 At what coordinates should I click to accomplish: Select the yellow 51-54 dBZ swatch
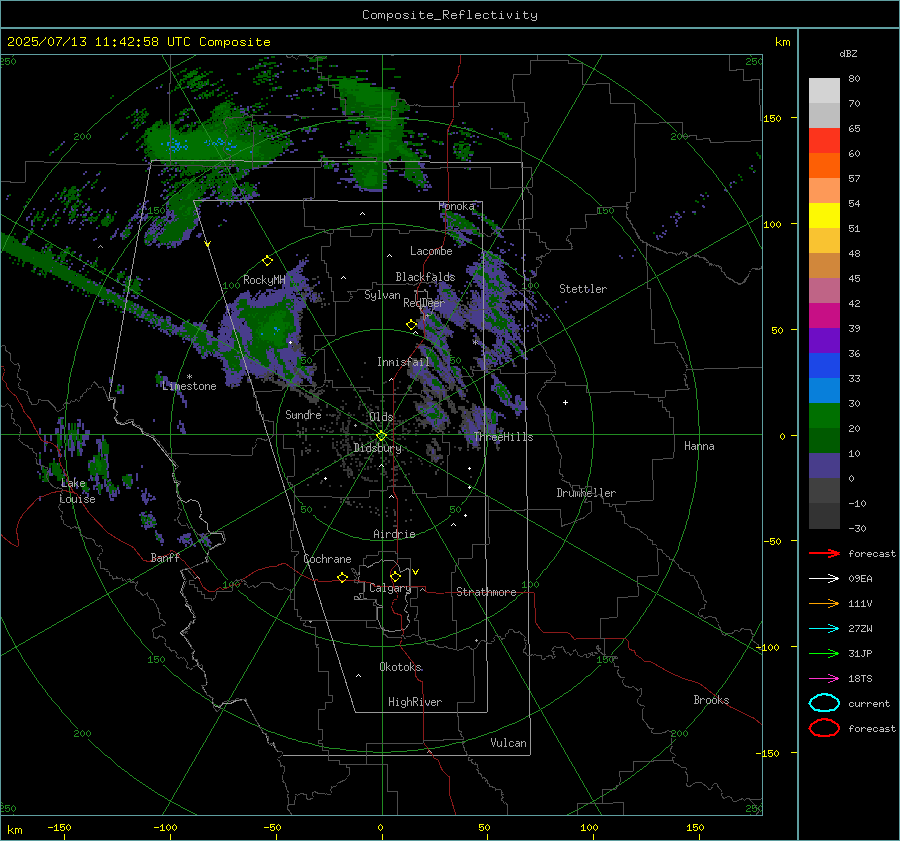[824, 216]
